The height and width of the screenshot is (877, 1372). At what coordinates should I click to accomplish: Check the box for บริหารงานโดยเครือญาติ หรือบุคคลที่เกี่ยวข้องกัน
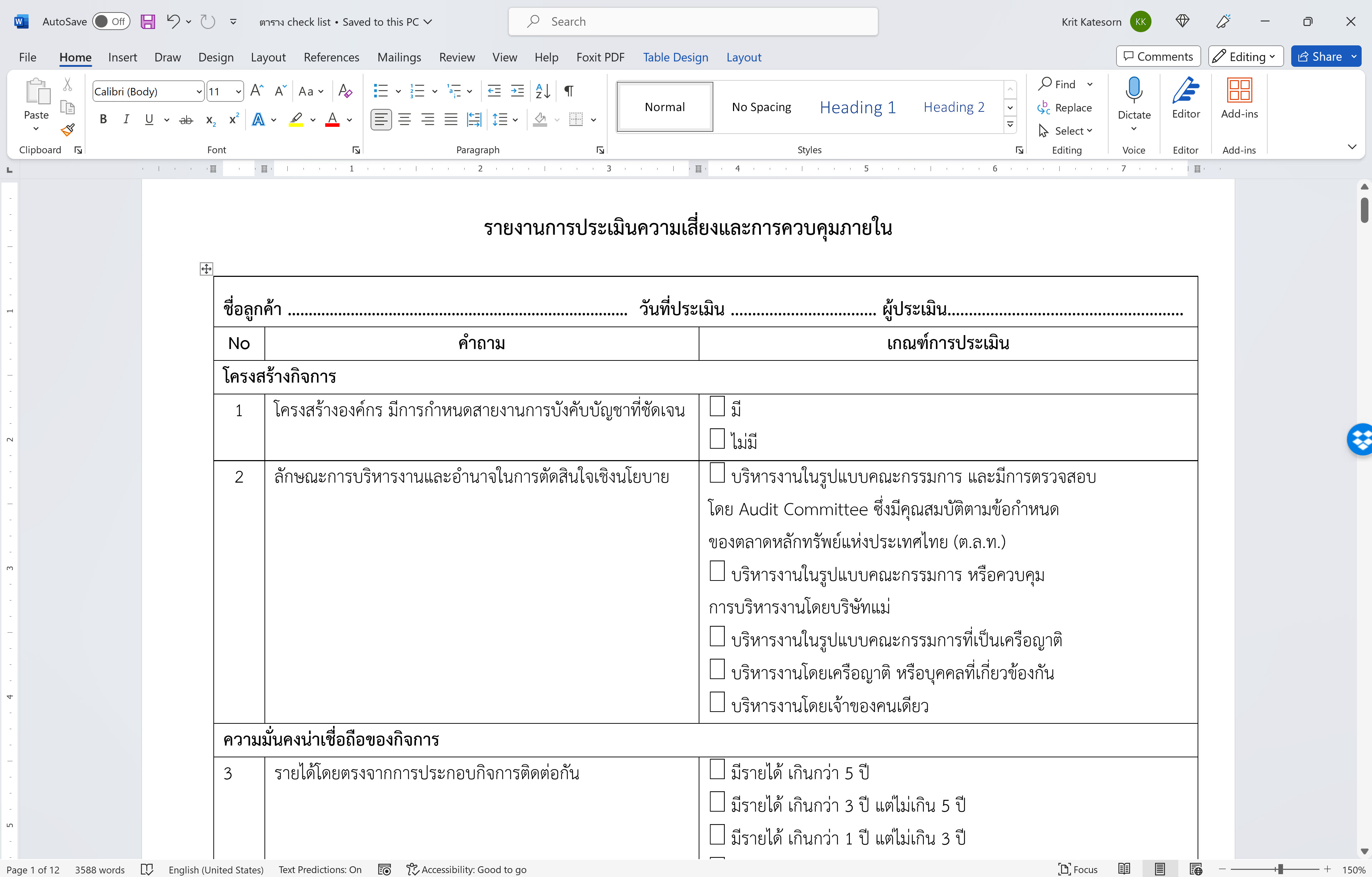[x=717, y=669]
